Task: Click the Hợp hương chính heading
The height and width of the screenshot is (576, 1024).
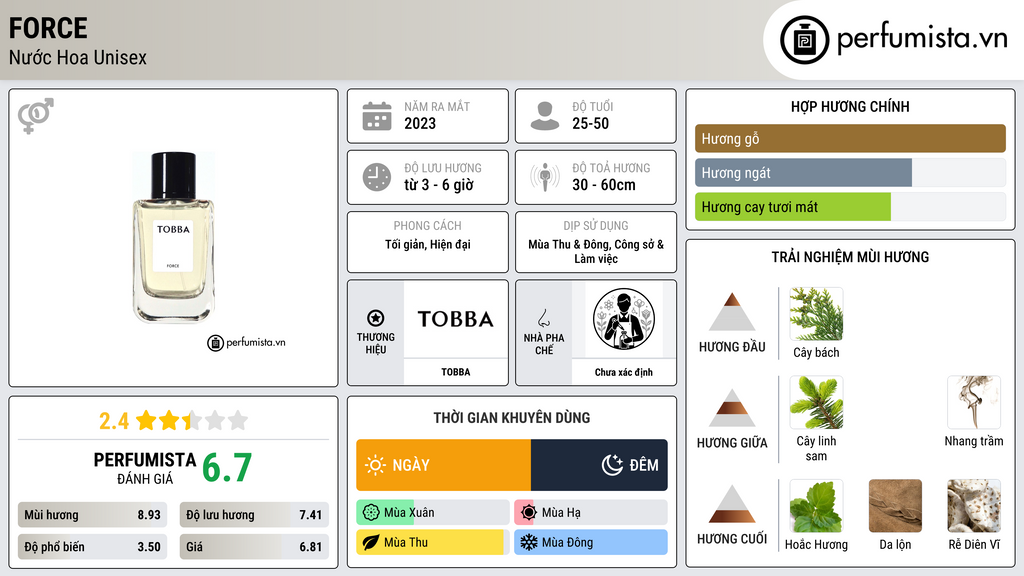Action: [850, 106]
